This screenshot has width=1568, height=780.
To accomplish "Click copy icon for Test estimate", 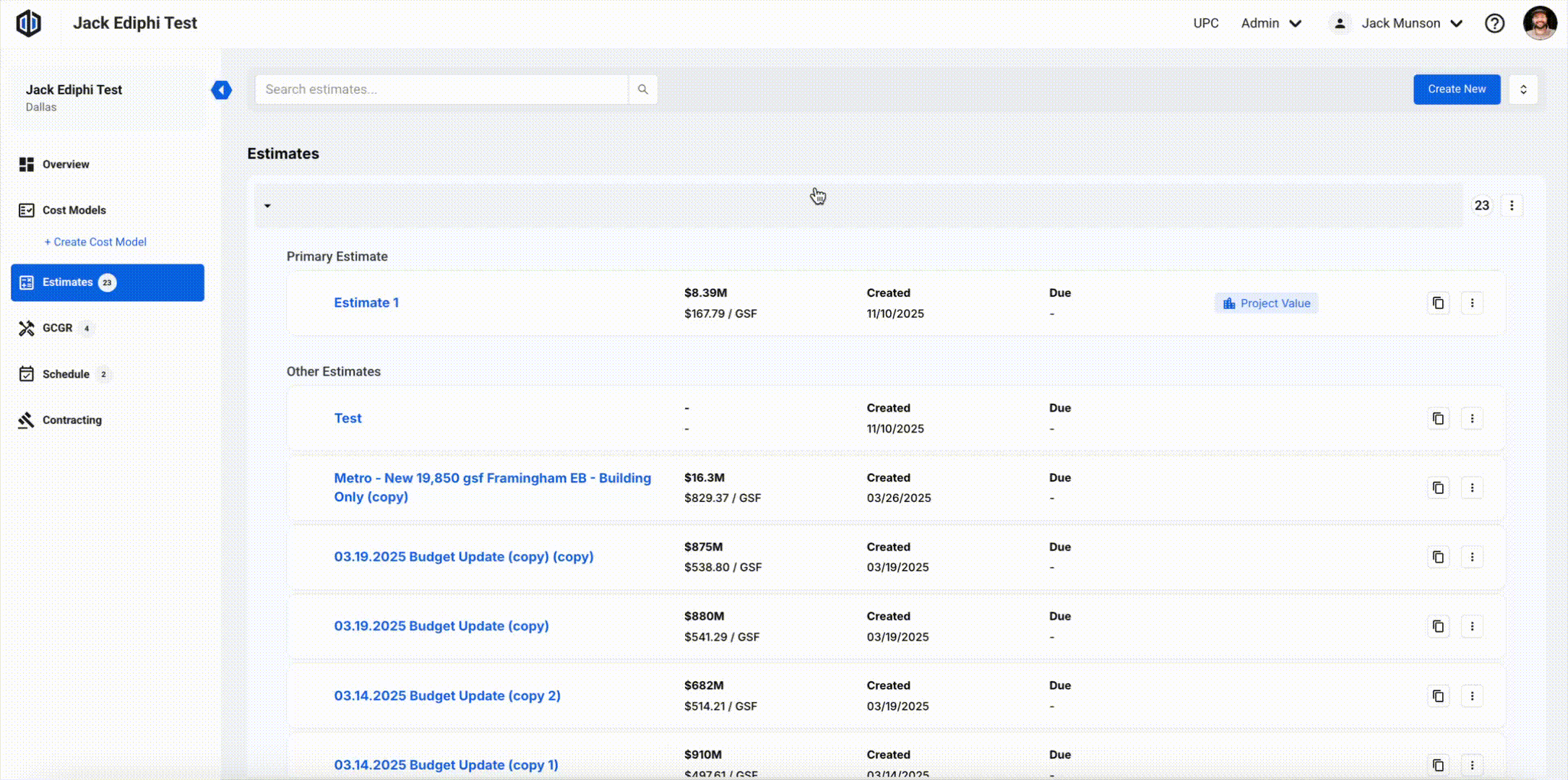I will coord(1438,419).
